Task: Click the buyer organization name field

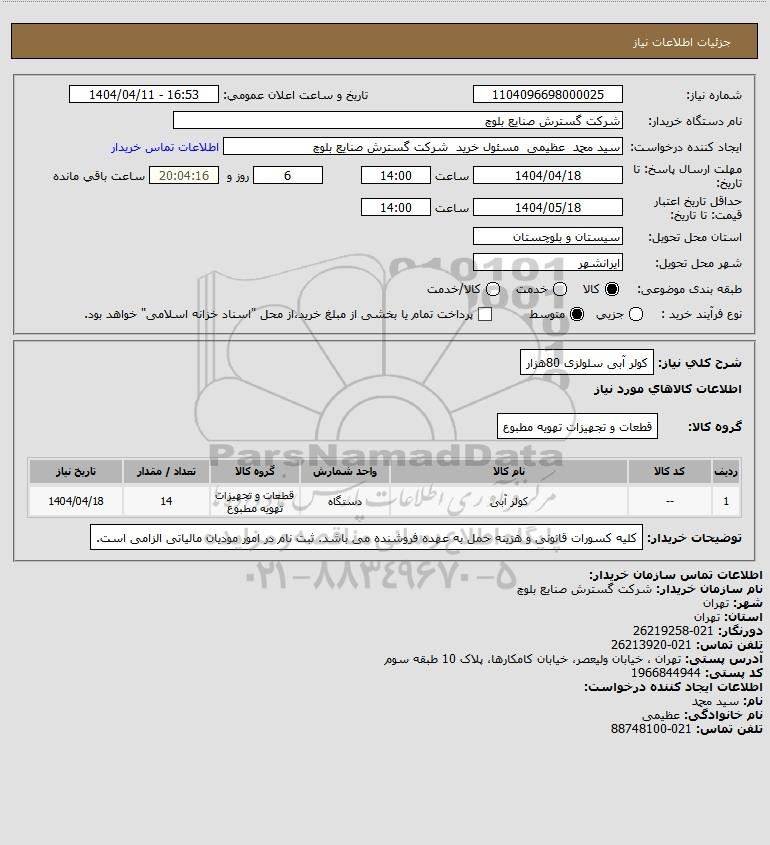Action: (398, 121)
